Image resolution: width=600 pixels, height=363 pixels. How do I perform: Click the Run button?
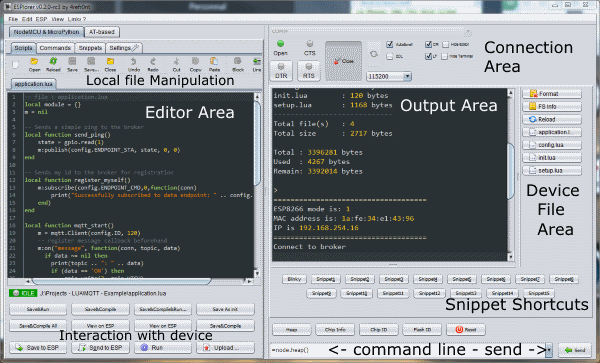[163, 348]
